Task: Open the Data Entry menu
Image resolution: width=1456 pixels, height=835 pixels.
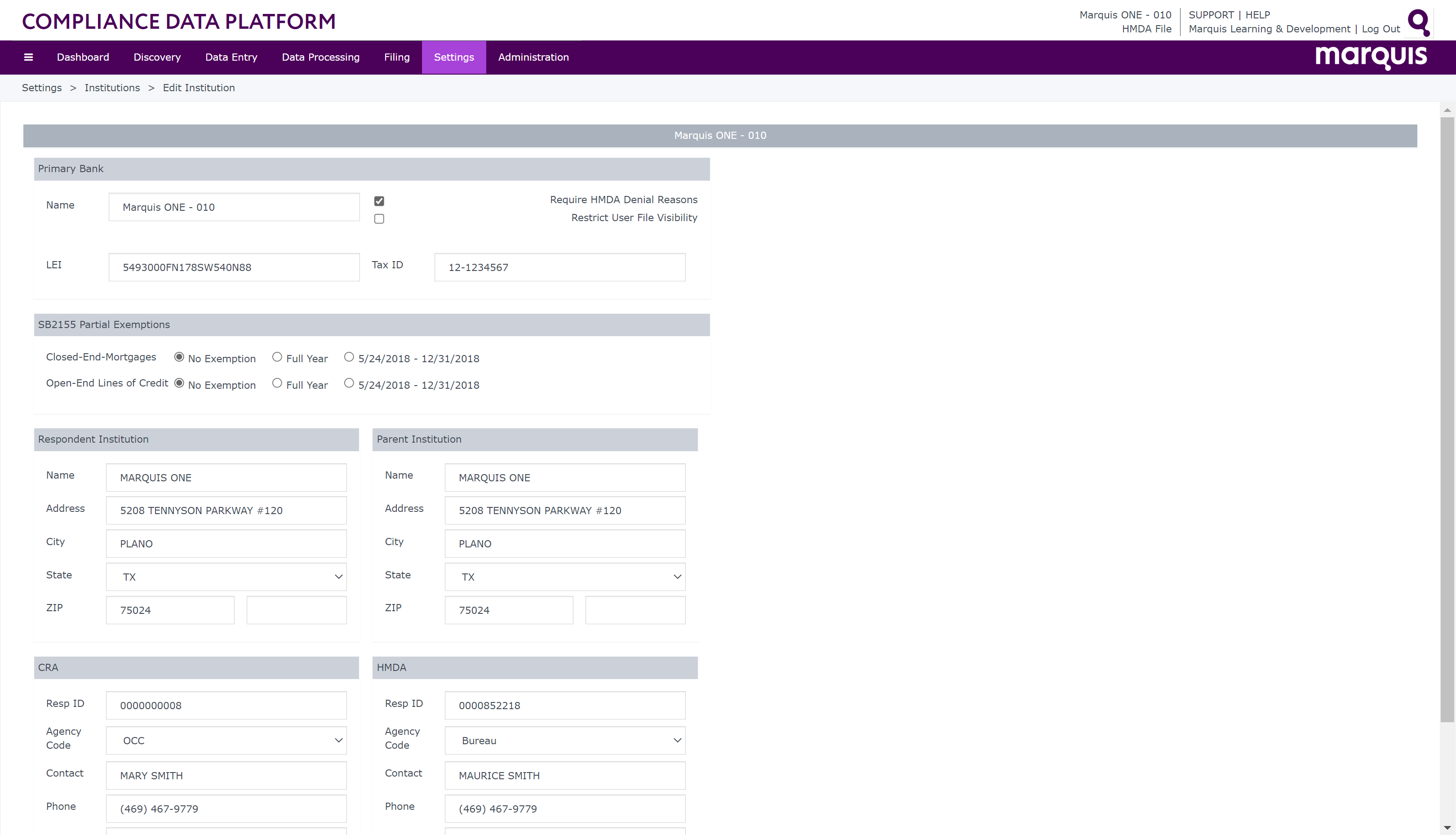Action: (x=231, y=58)
